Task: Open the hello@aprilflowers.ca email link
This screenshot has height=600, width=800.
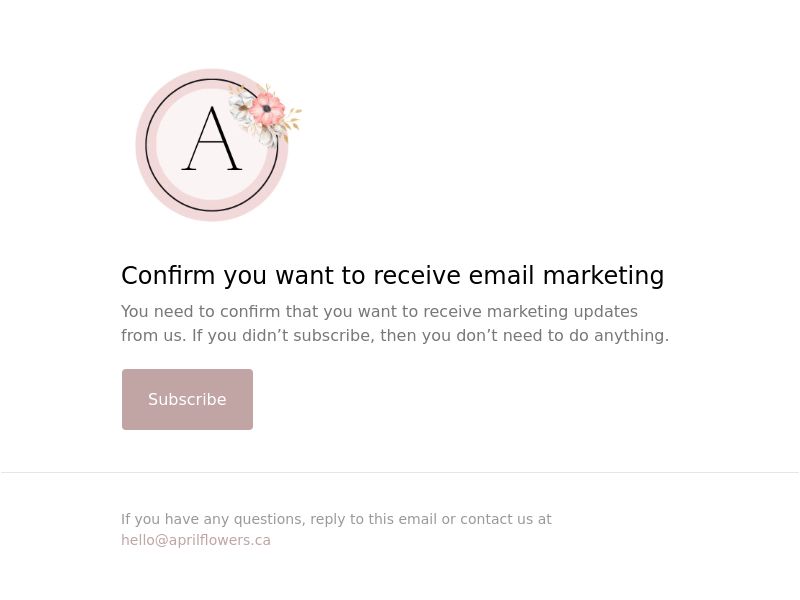Action: click(x=196, y=540)
